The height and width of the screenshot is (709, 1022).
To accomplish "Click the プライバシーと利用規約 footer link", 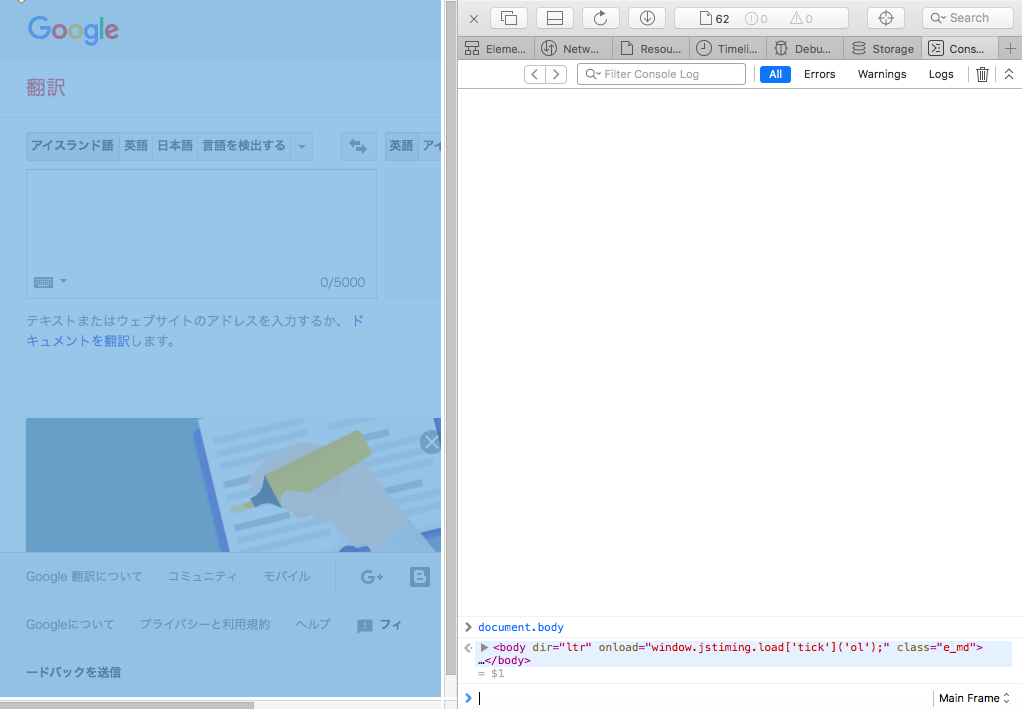I will (x=205, y=624).
